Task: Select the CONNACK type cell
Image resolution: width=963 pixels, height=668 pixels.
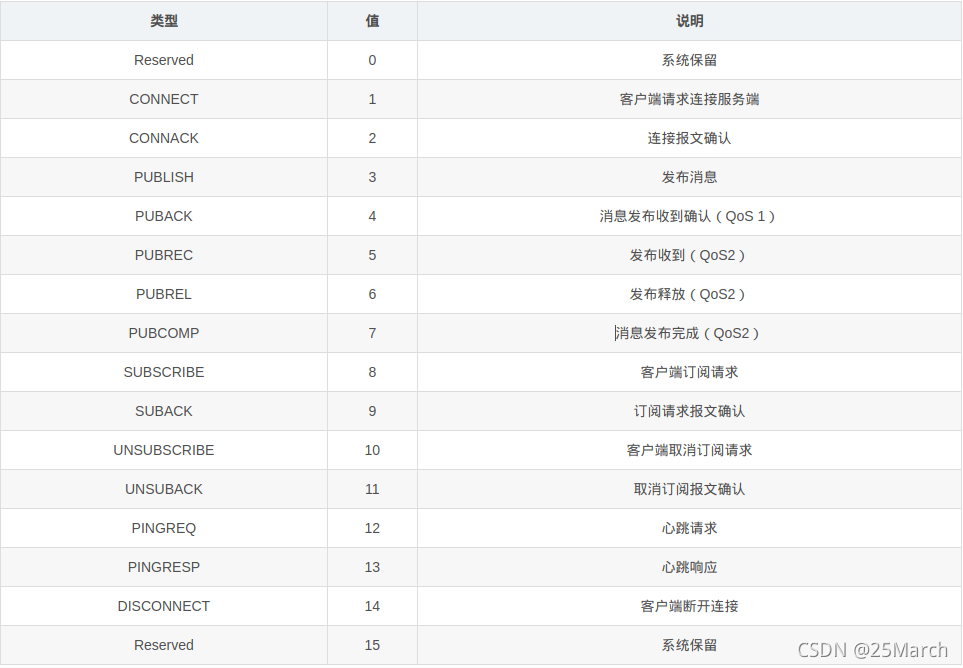Action: pyautogui.click(x=164, y=138)
